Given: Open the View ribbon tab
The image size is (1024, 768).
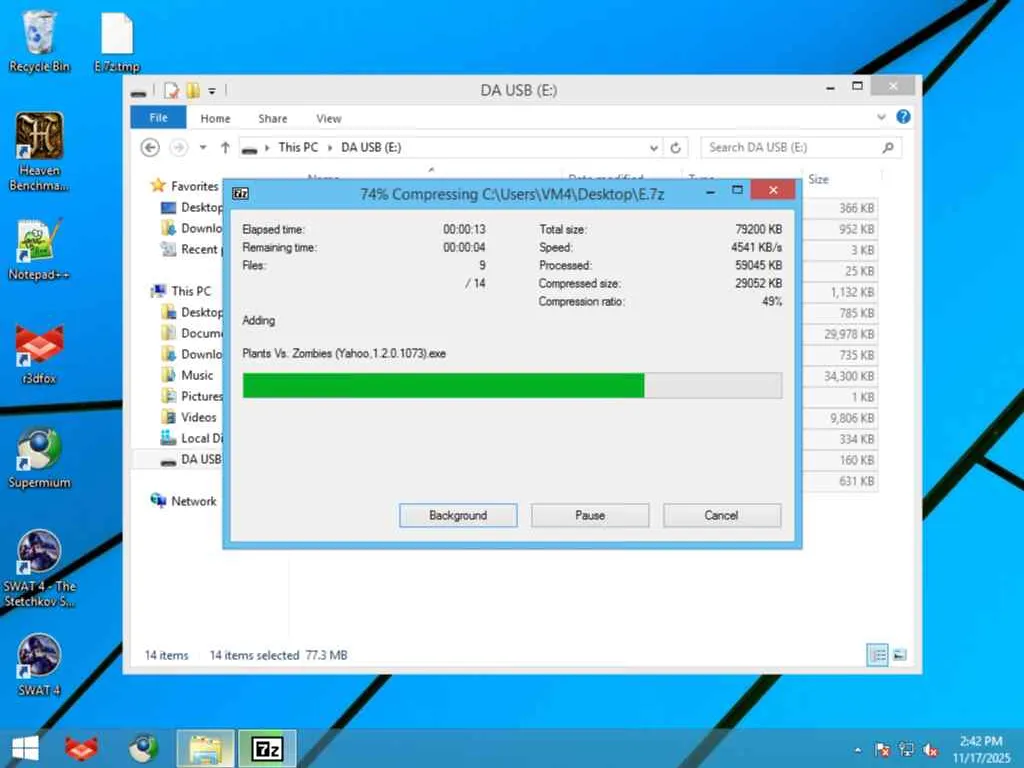Looking at the screenshot, I should (x=328, y=118).
